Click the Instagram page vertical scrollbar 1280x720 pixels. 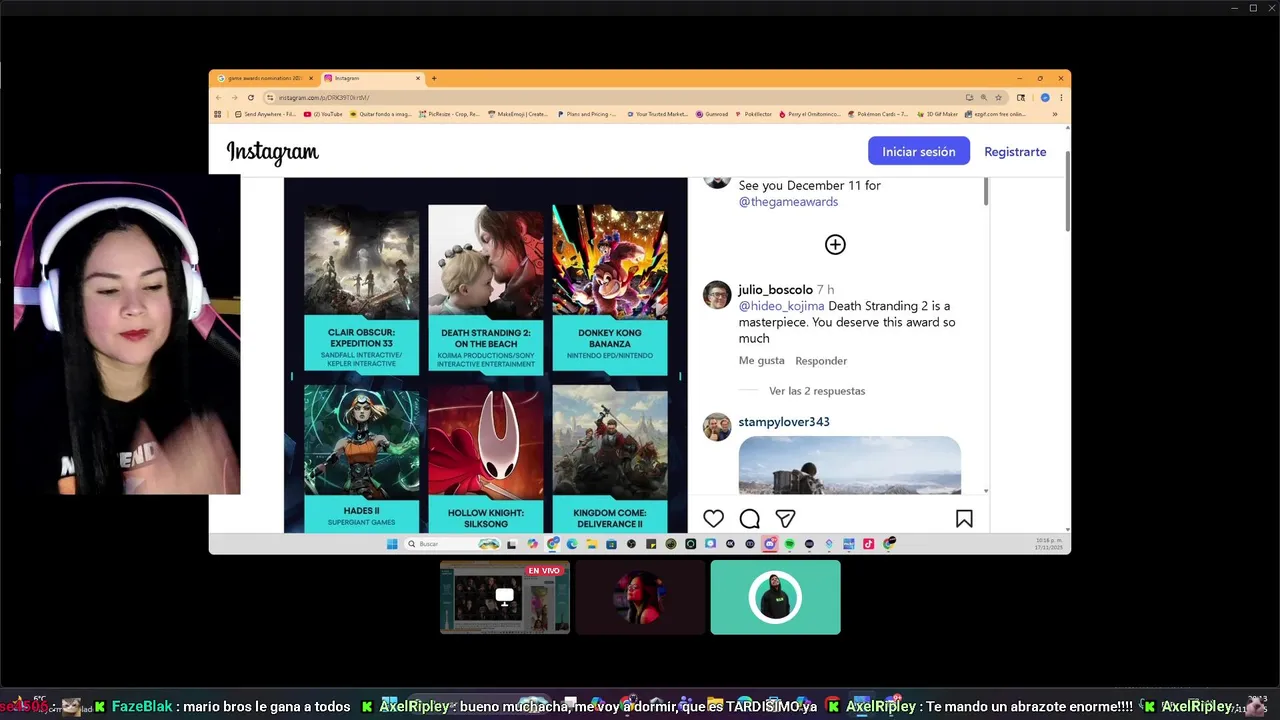[1067, 190]
